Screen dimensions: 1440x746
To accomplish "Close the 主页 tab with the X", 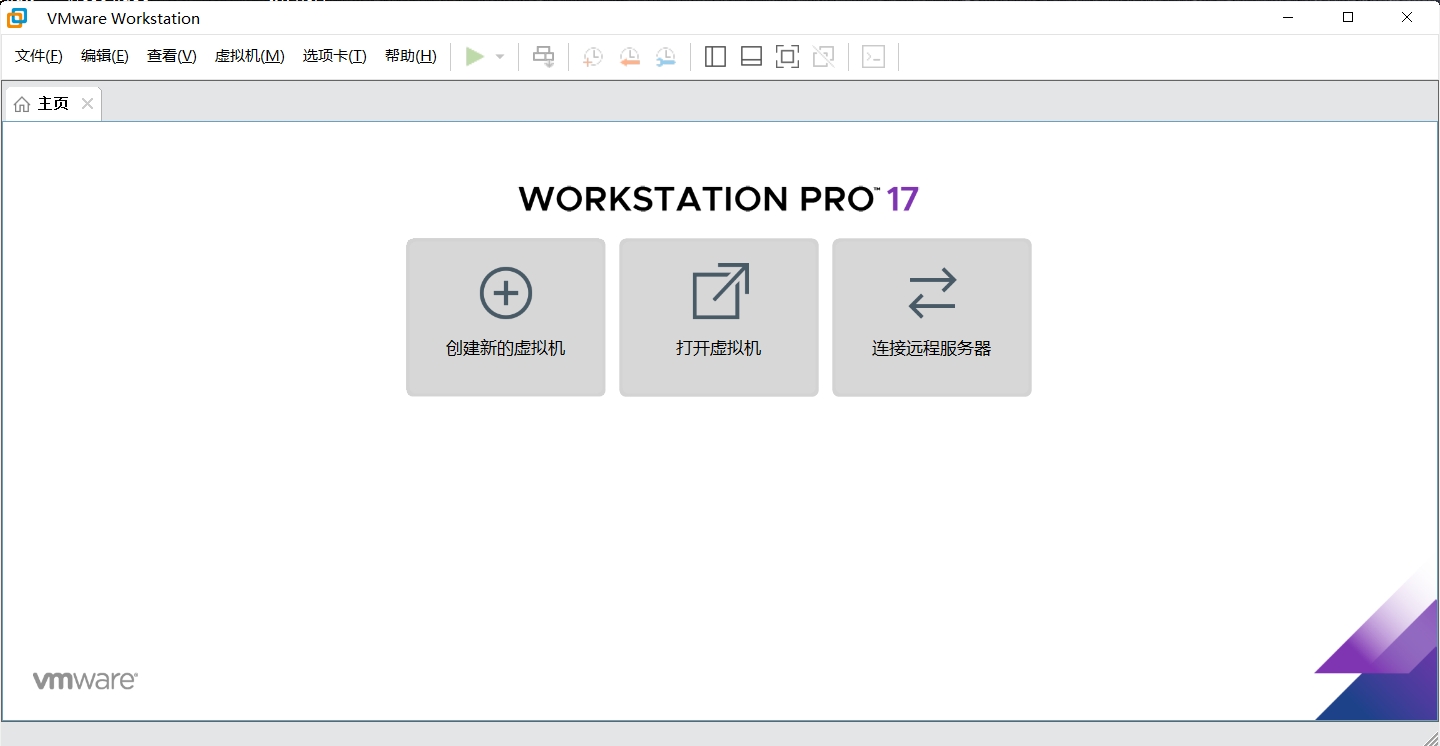I will coord(87,104).
